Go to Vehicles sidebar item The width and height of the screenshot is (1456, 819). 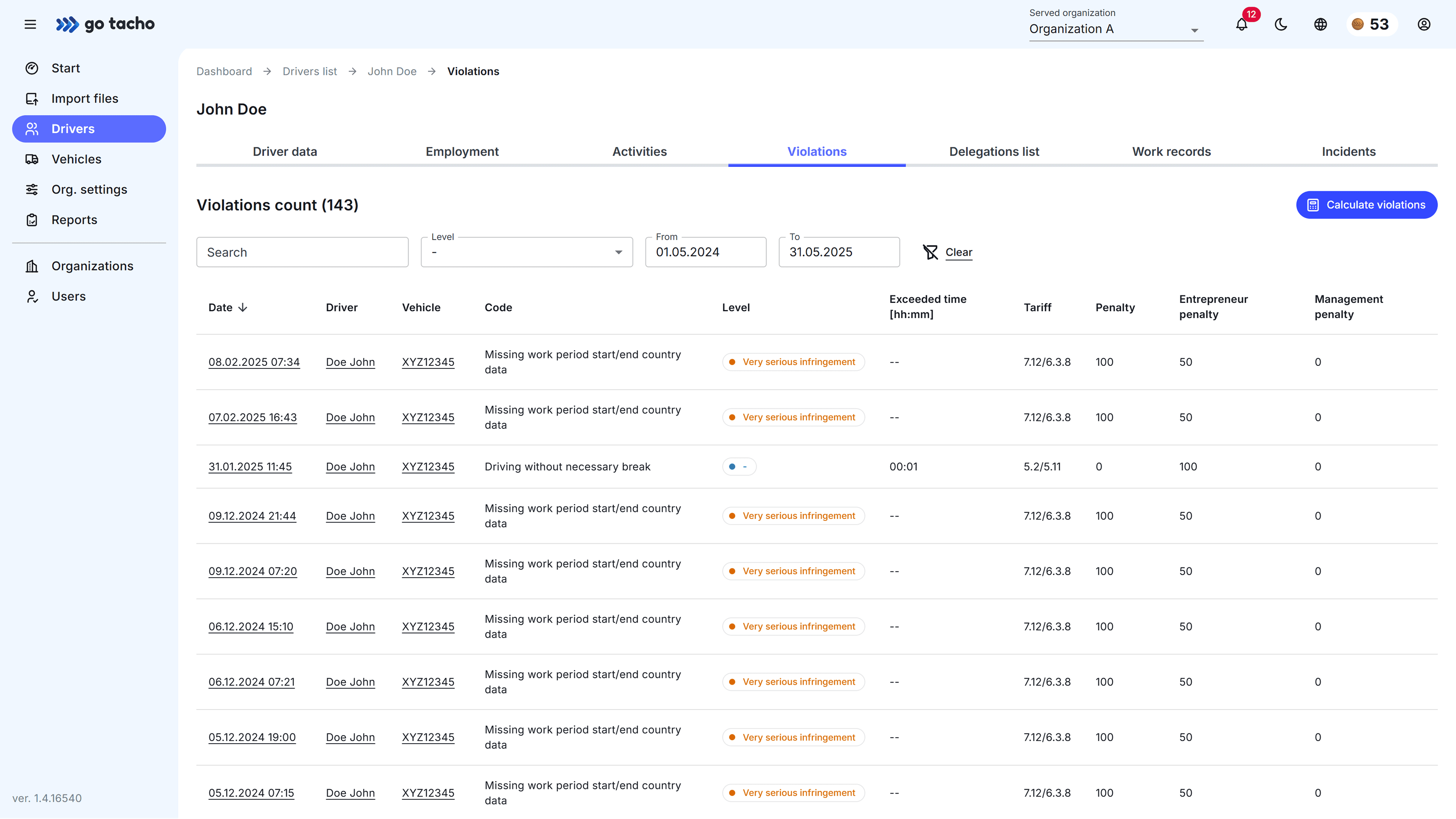coord(76,159)
